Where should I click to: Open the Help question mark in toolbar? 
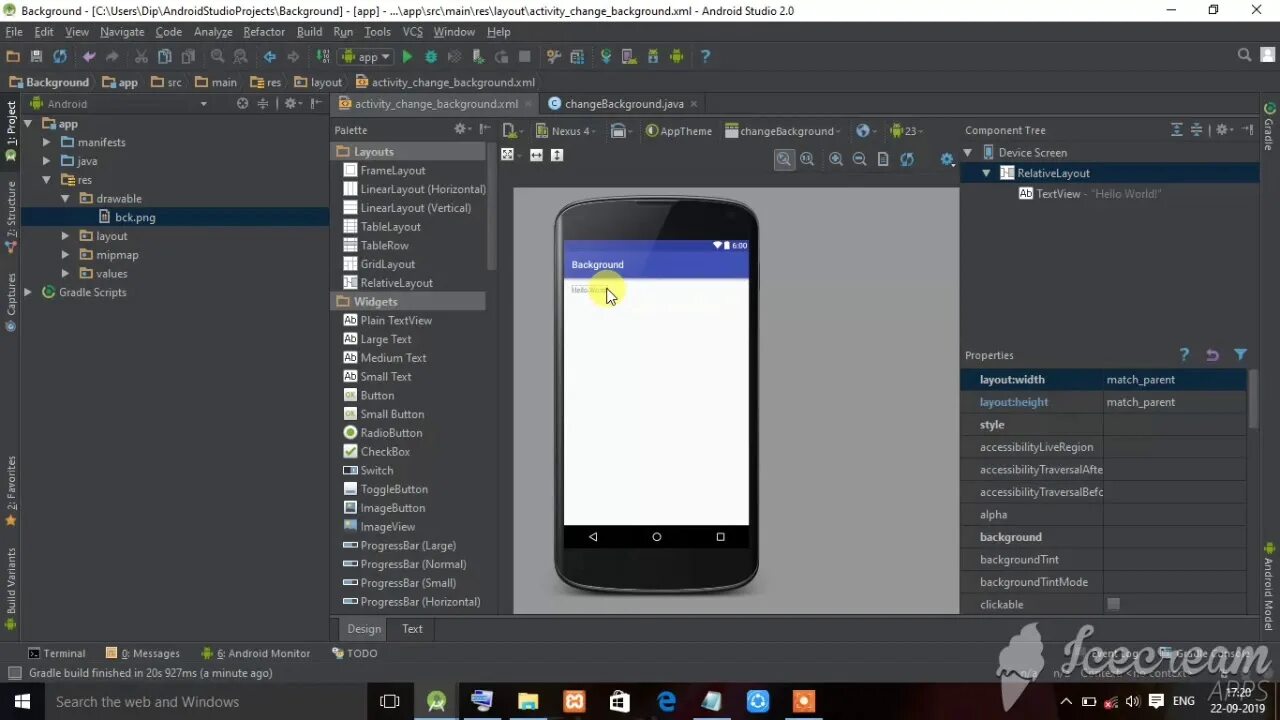705,57
